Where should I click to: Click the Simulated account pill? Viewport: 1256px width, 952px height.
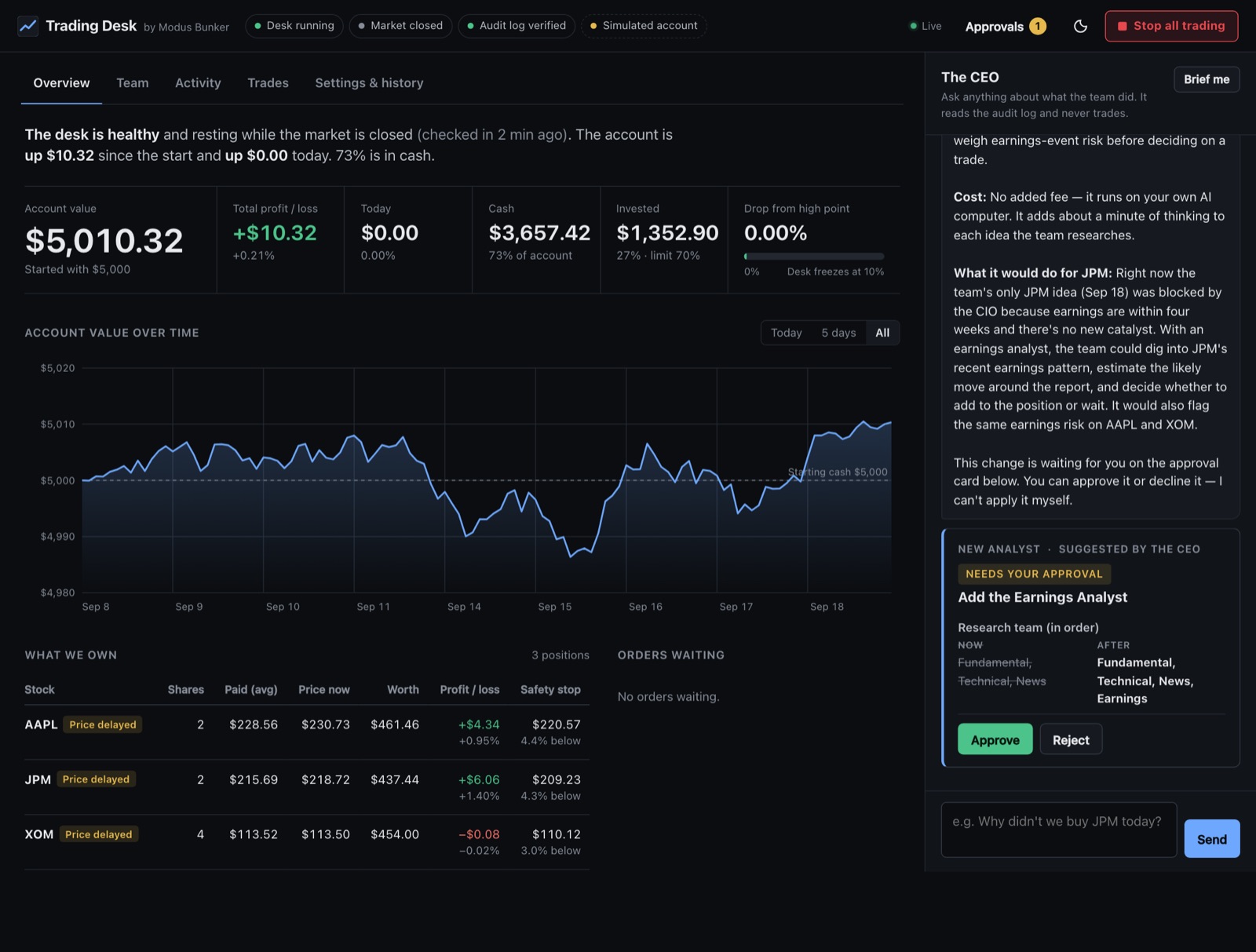pyautogui.click(x=644, y=26)
